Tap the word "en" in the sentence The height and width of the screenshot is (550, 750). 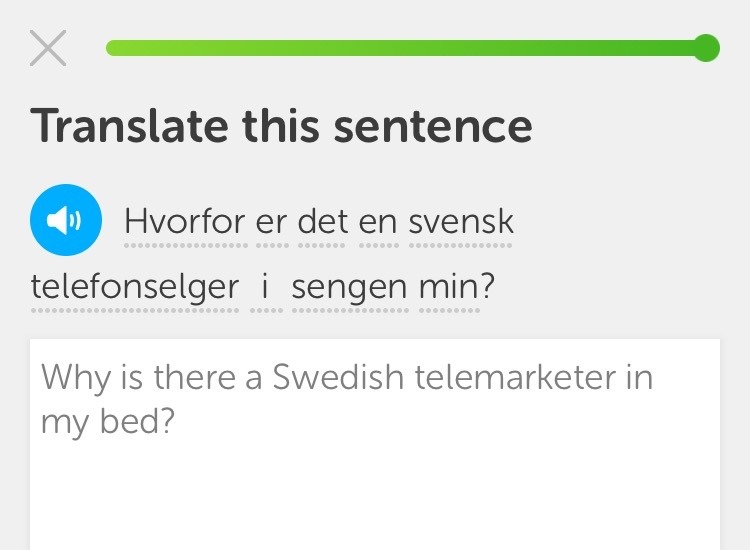coord(378,224)
